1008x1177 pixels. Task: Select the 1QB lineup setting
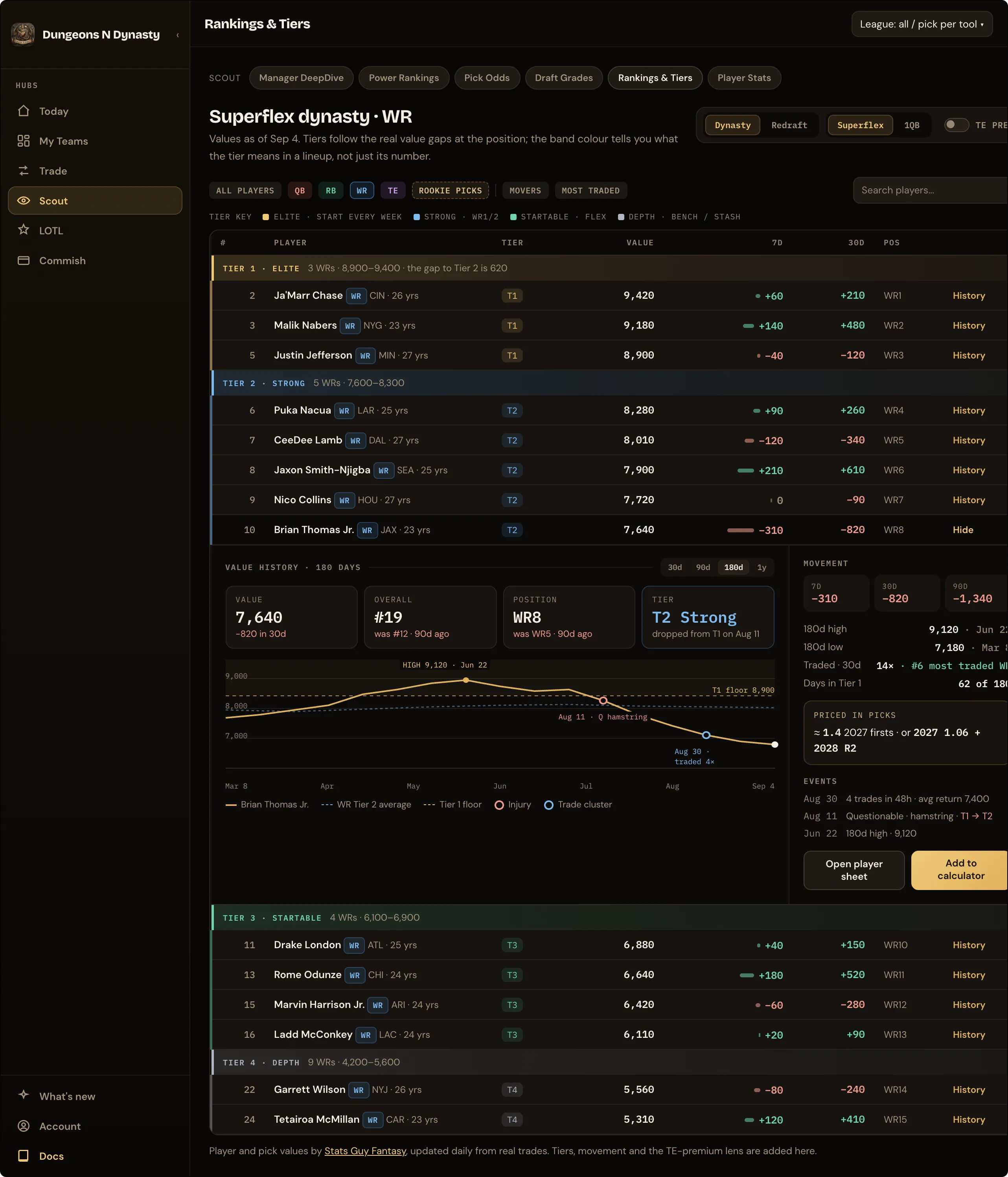point(911,125)
